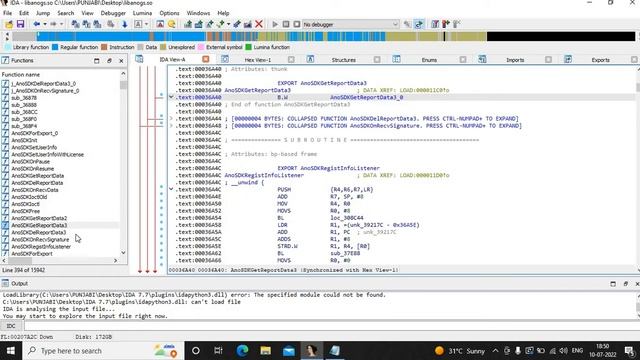Expand collapsed function AnoSDKOnRecvSignature
The width and height of the screenshot is (640, 360).
(171, 126)
